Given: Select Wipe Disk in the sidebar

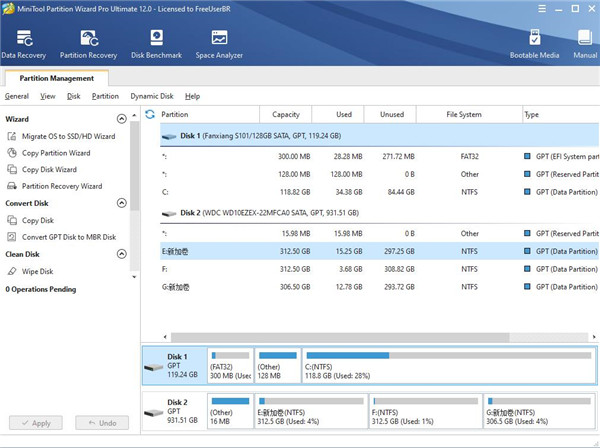Looking at the screenshot, I should click(x=37, y=271).
